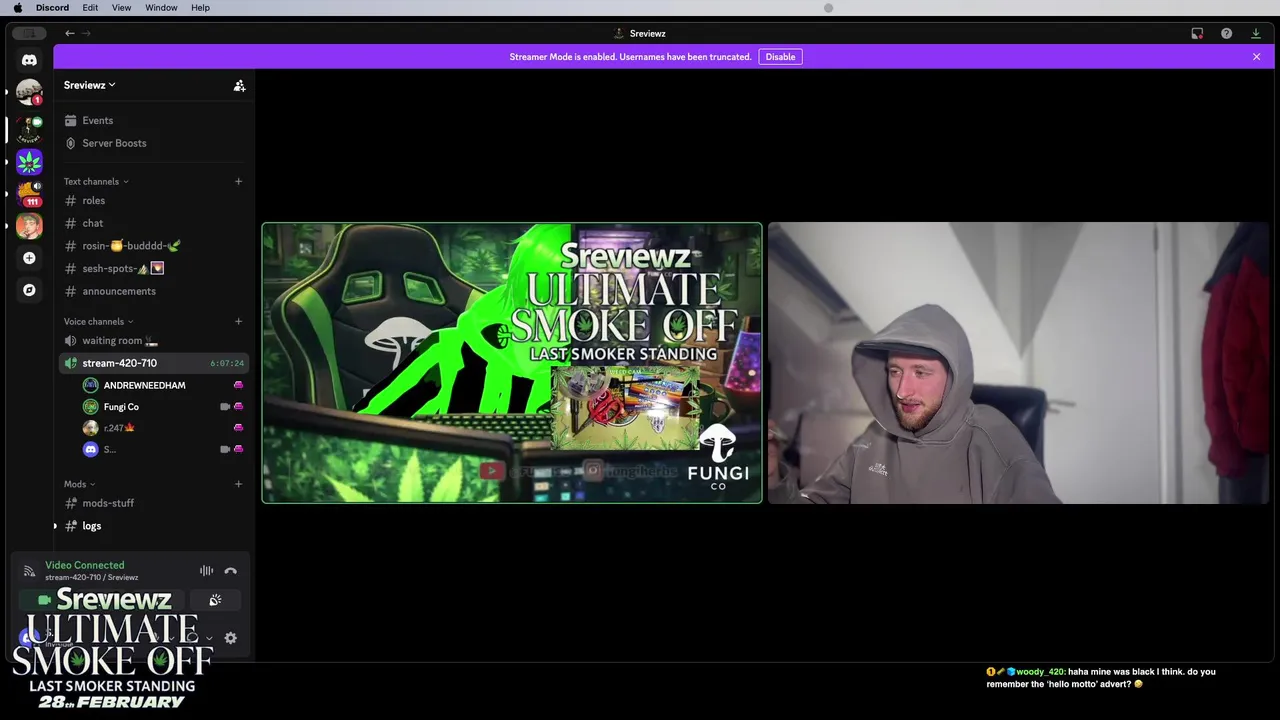
Task: Open noise suppression waveform icon
Action: pyautogui.click(x=206, y=571)
